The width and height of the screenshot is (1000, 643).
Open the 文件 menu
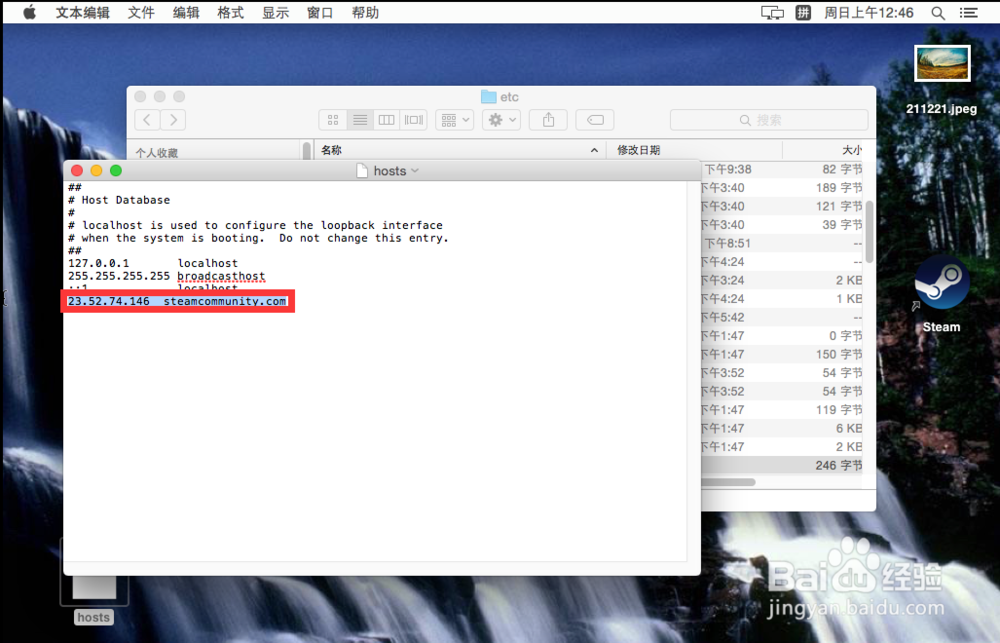click(141, 12)
